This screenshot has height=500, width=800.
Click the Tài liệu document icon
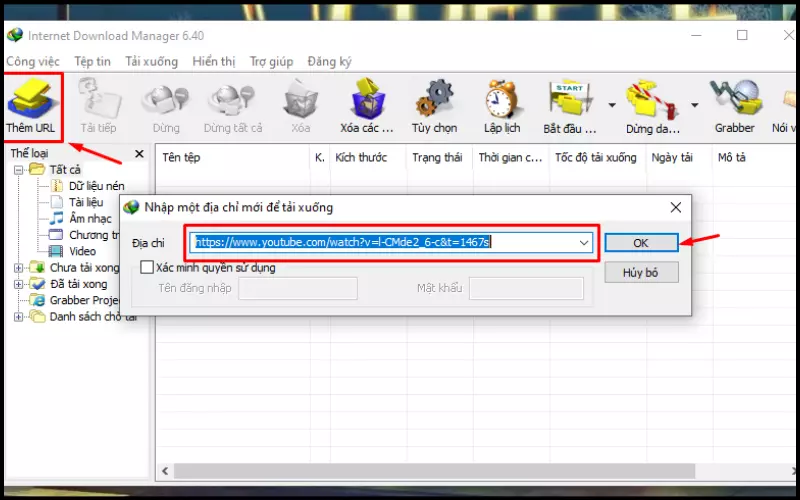[57, 202]
